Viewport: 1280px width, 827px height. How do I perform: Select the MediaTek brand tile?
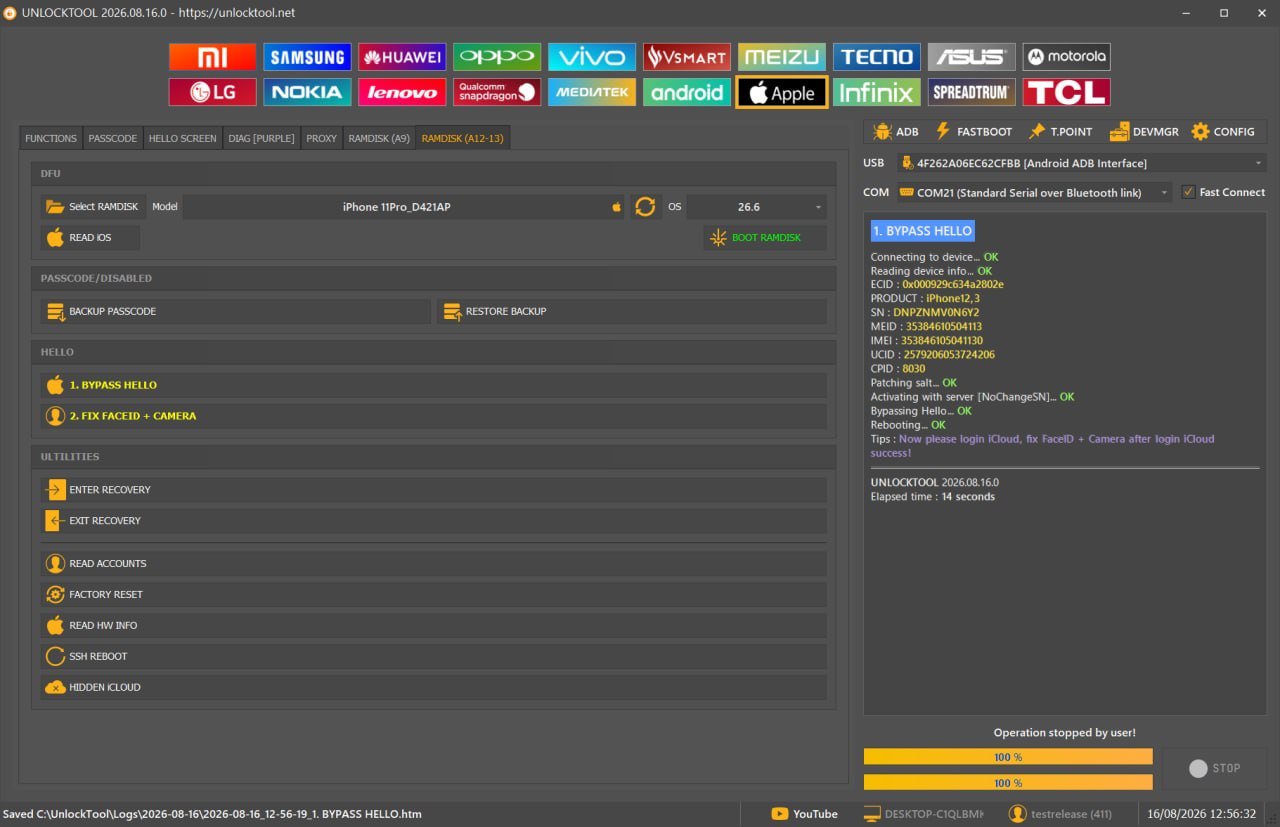[592, 93]
